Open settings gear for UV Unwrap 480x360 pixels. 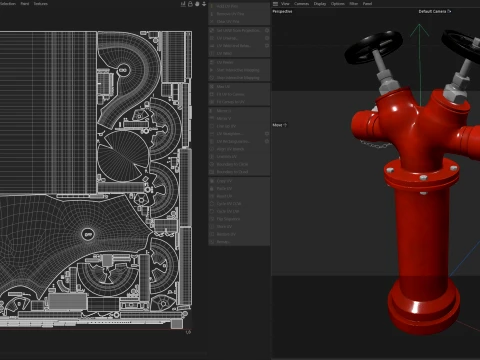coord(267,38)
